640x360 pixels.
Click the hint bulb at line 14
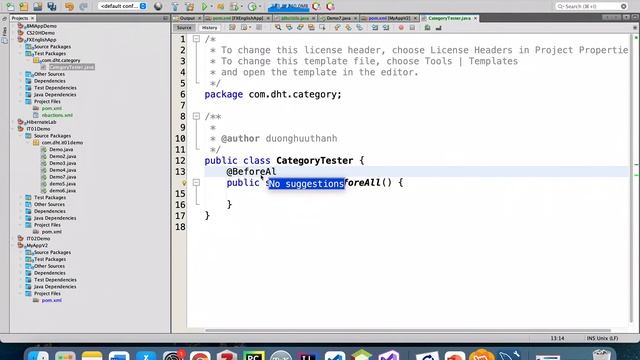click(x=184, y=183)
